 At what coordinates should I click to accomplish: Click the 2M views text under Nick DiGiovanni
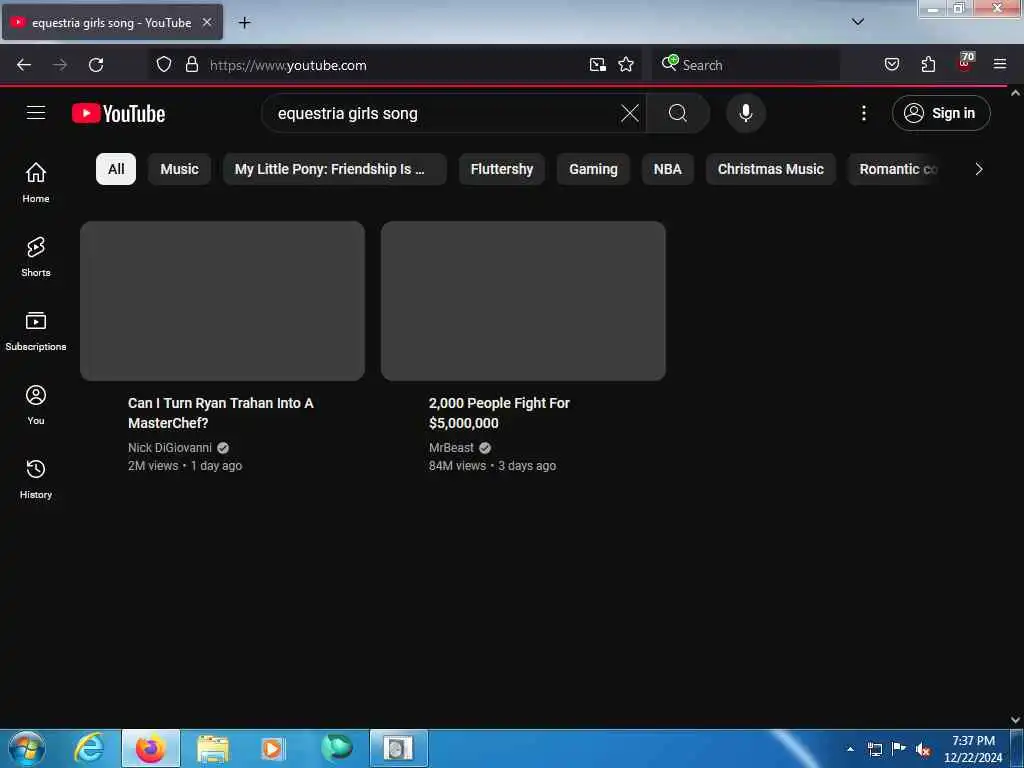pyautogui.click(x=153, y=466)
